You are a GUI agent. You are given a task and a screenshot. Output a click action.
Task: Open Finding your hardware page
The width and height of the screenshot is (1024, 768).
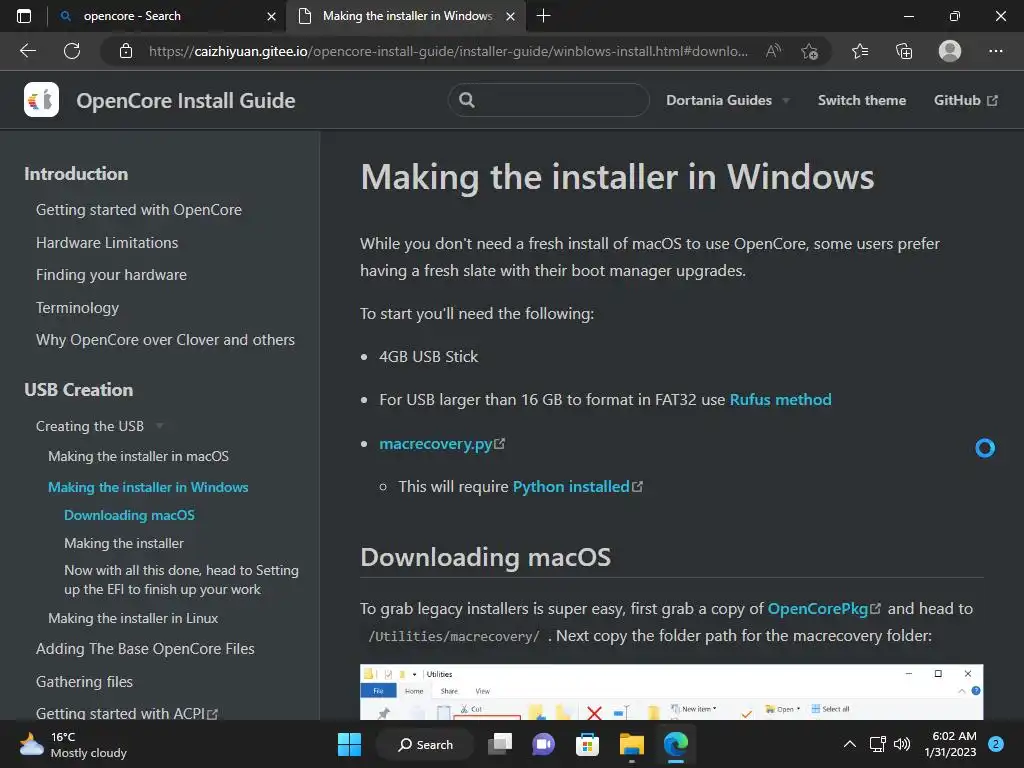(x=111, y=275)
